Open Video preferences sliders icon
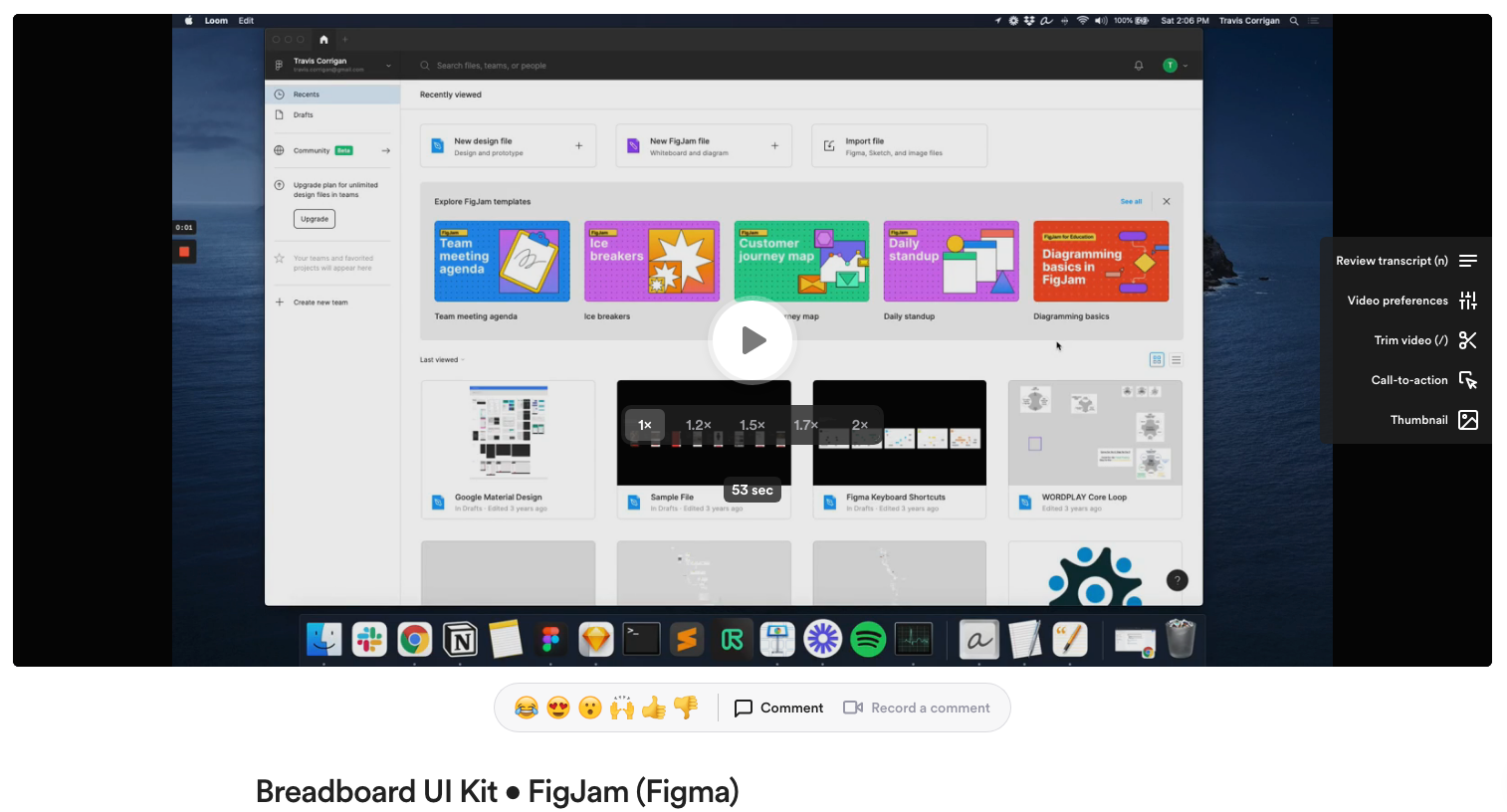The width and height of the screenshot is (1507, 812). click(x=1468, y=301)
